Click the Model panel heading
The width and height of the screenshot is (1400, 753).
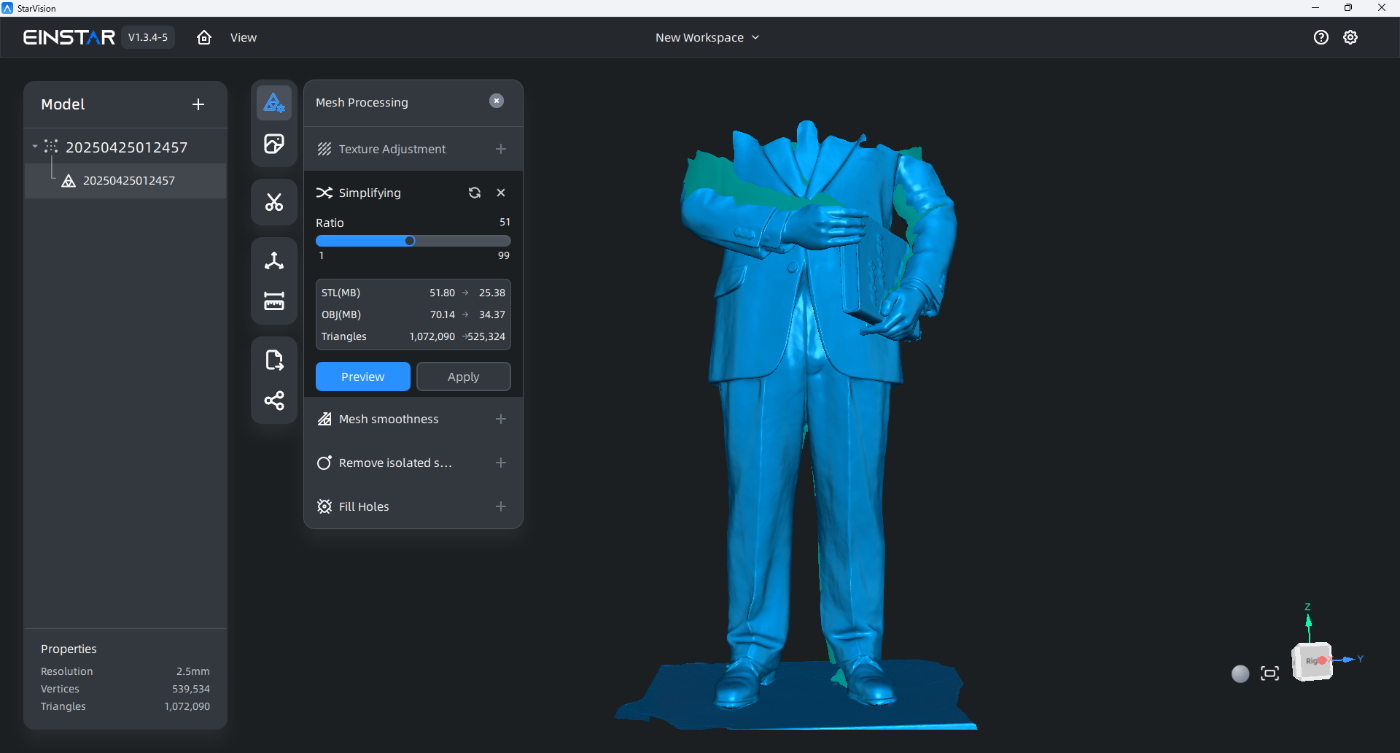click(x=63, y=104)
